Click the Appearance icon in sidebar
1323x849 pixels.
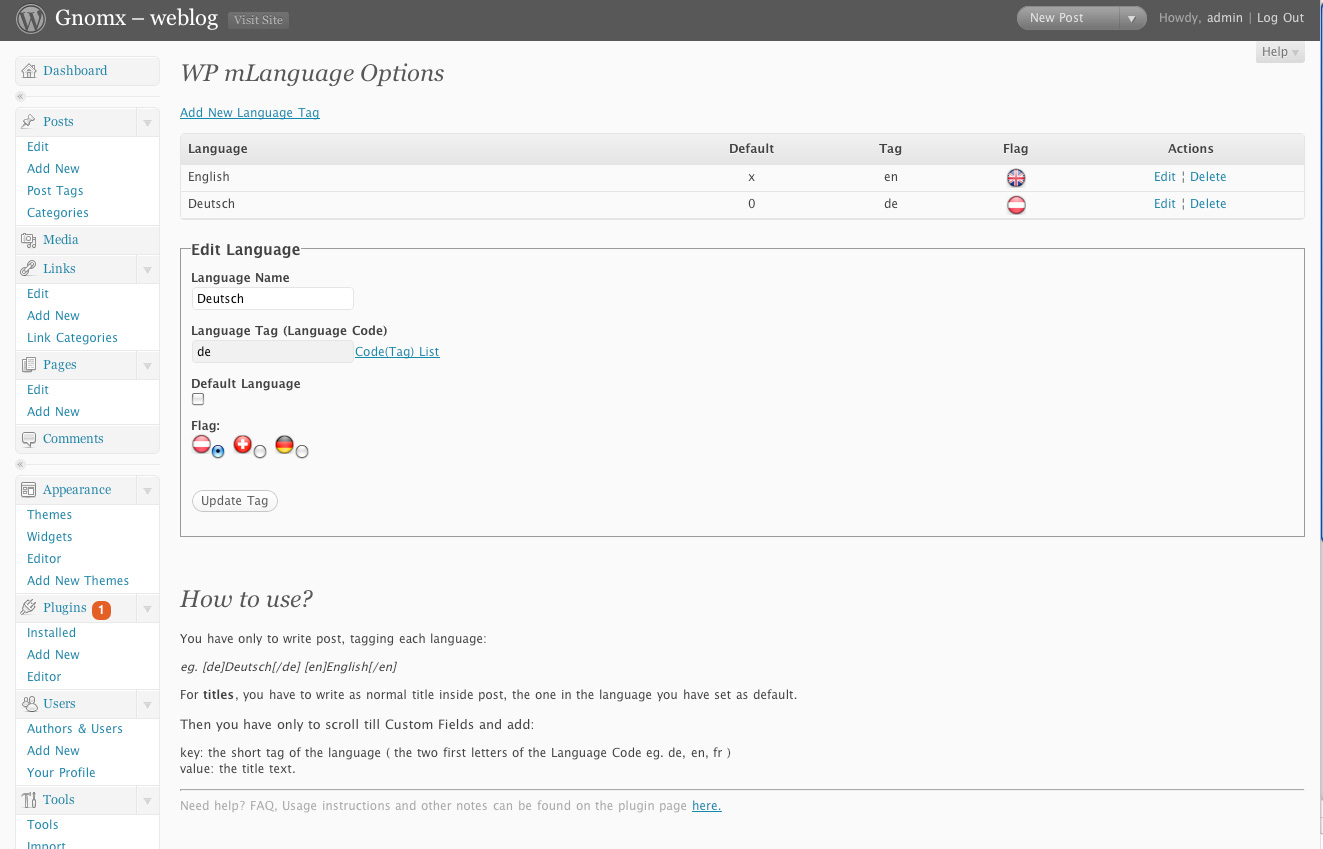(x=29, y=490)
